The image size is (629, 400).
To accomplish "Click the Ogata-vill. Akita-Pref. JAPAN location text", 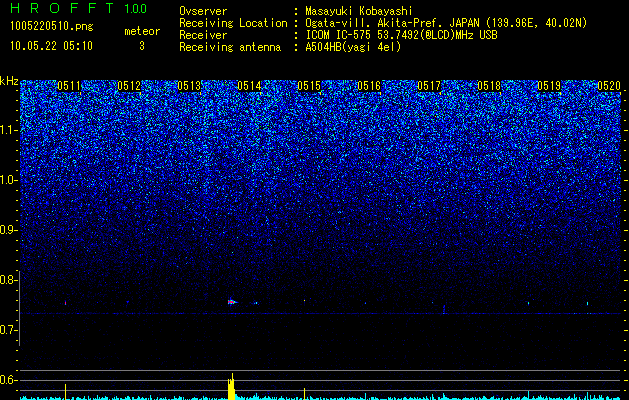I will 445,23.
